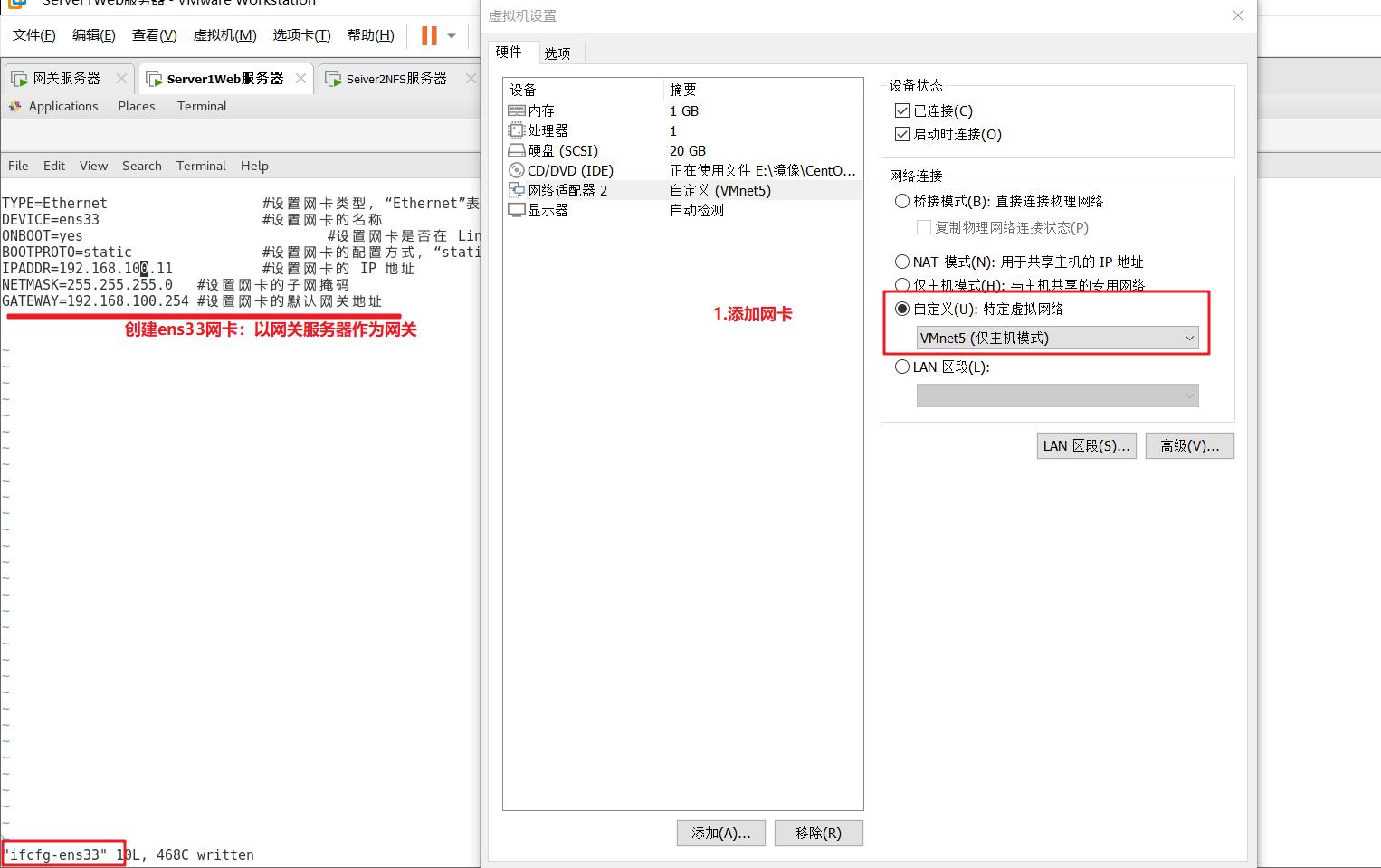
Task: Close the 网关服务器 tab
Action: coord(121,79)
